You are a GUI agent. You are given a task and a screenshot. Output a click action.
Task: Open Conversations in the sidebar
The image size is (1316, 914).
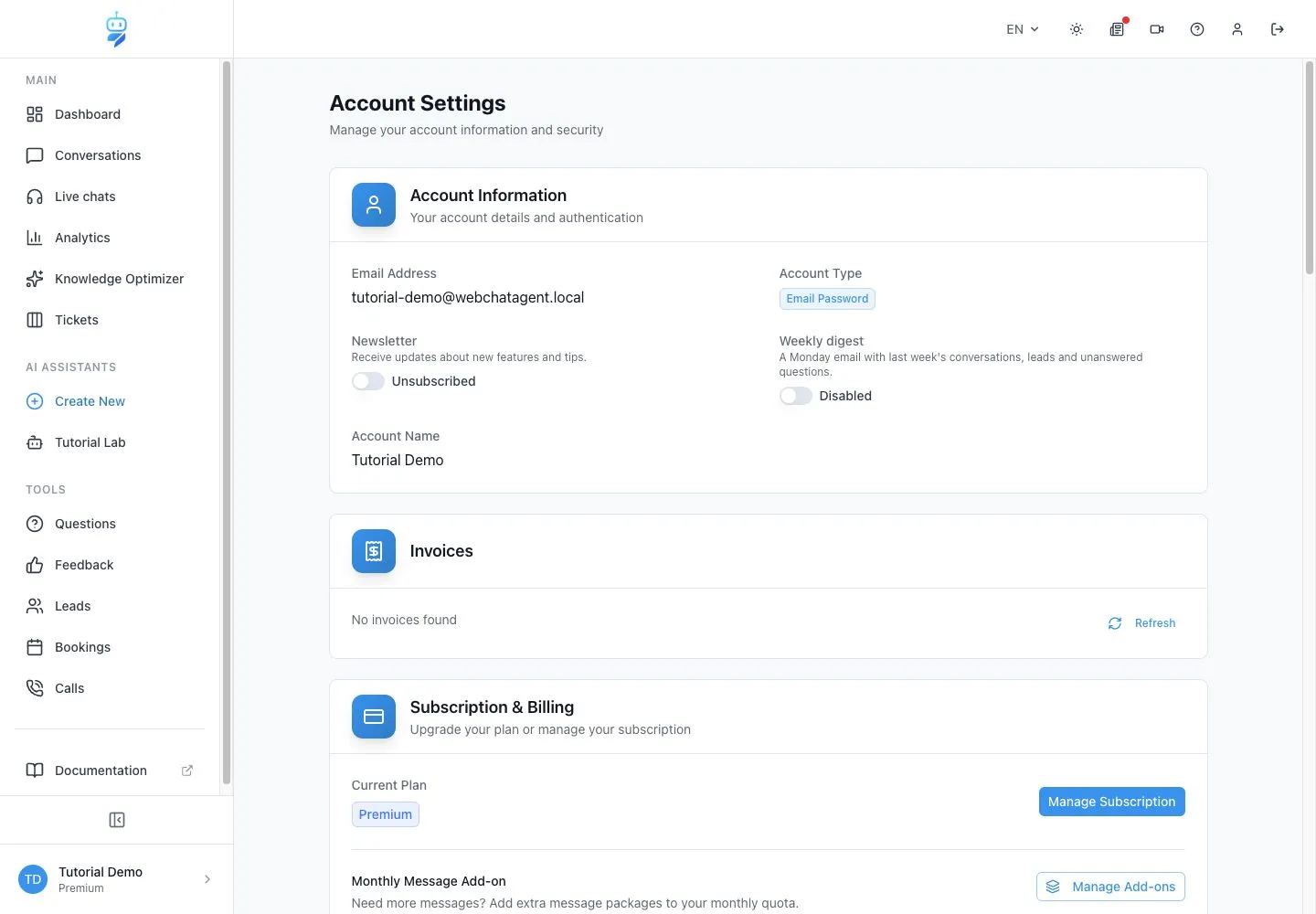click(x=110, y=155)
